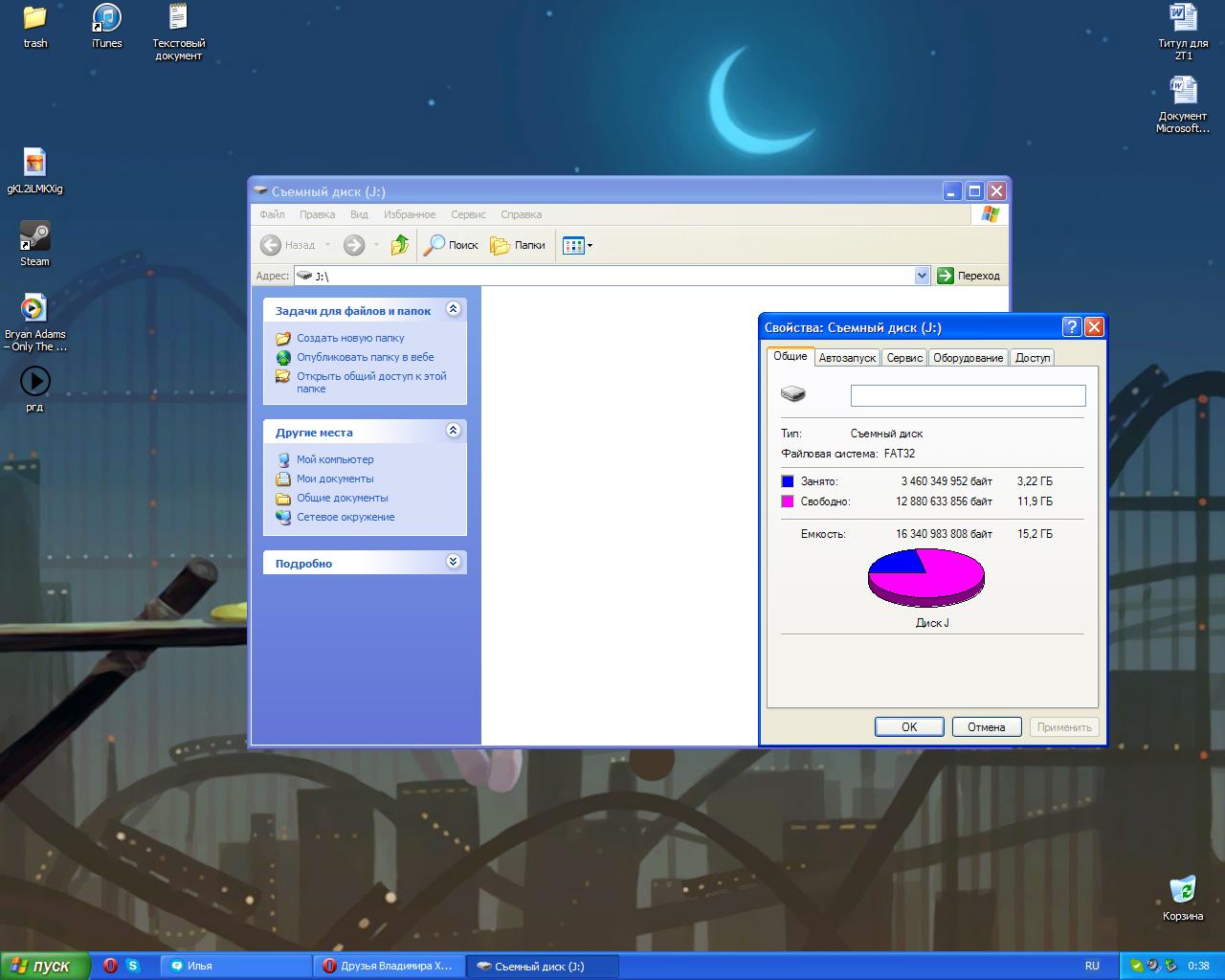This screenshot has width=1225, height=980.
Task: Select Титул для 2Т1 Word document
Action: pyautogui.click(x=1183, y=32)
